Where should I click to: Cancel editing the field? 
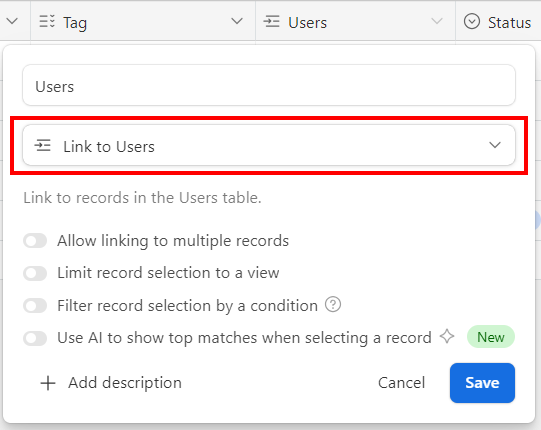pos(401,383)
